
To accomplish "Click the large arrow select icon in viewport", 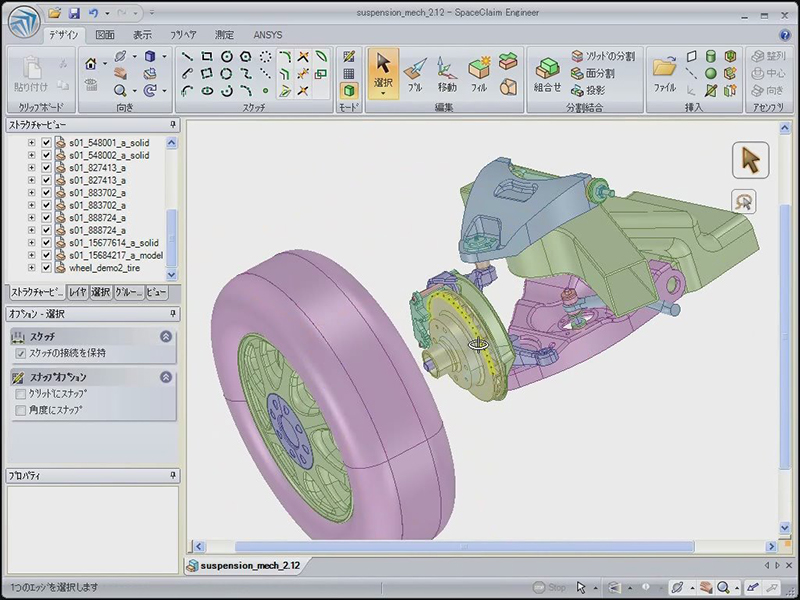I will pos(750,160).
